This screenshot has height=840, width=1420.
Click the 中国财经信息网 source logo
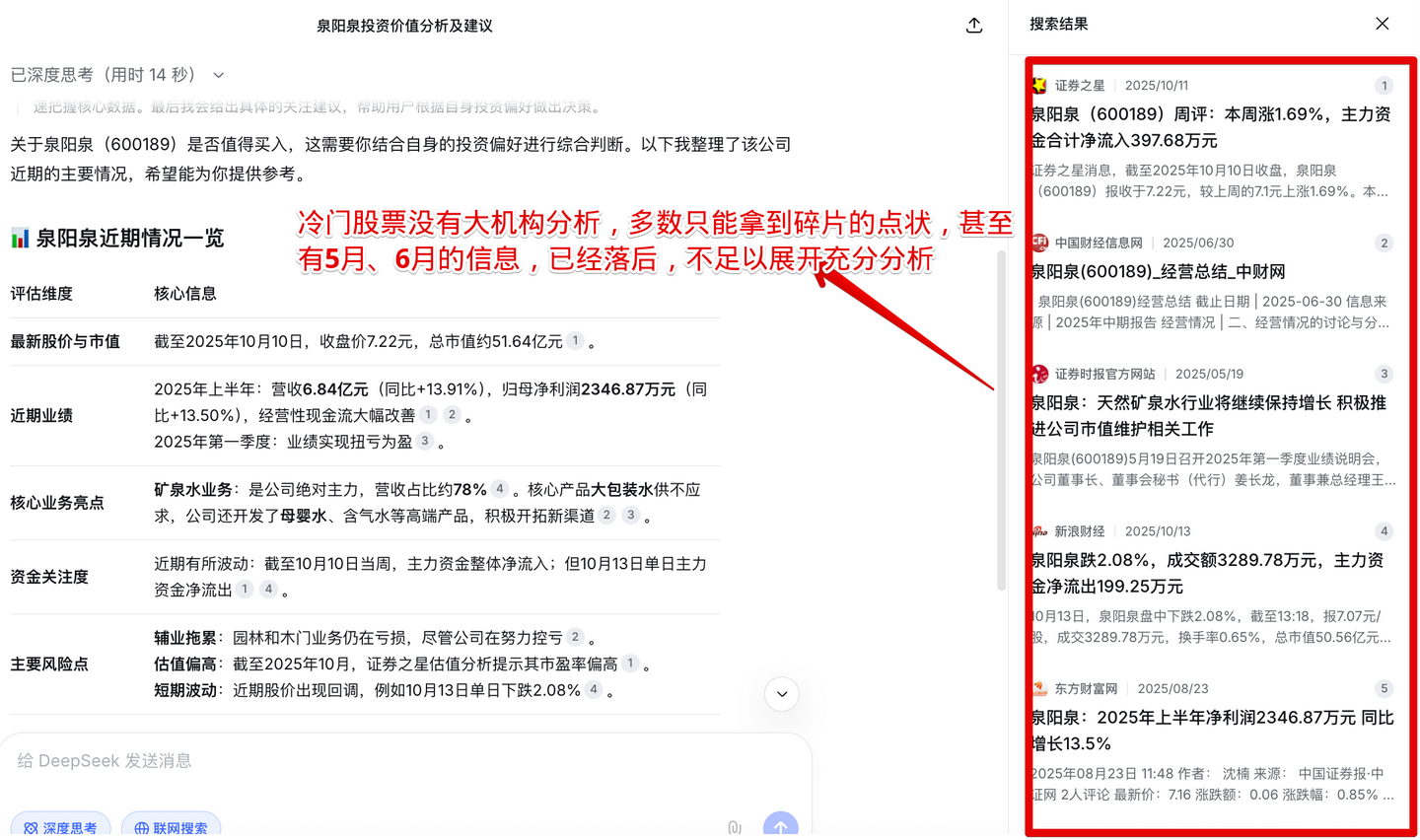pyautogui.click(x=1039, y=243)
